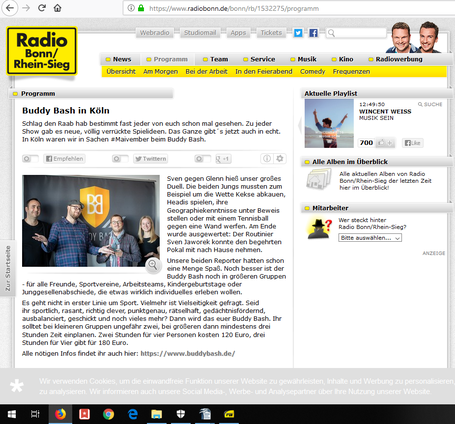
Task: Open the Radiowerbung menu
Action: (396, 59)
